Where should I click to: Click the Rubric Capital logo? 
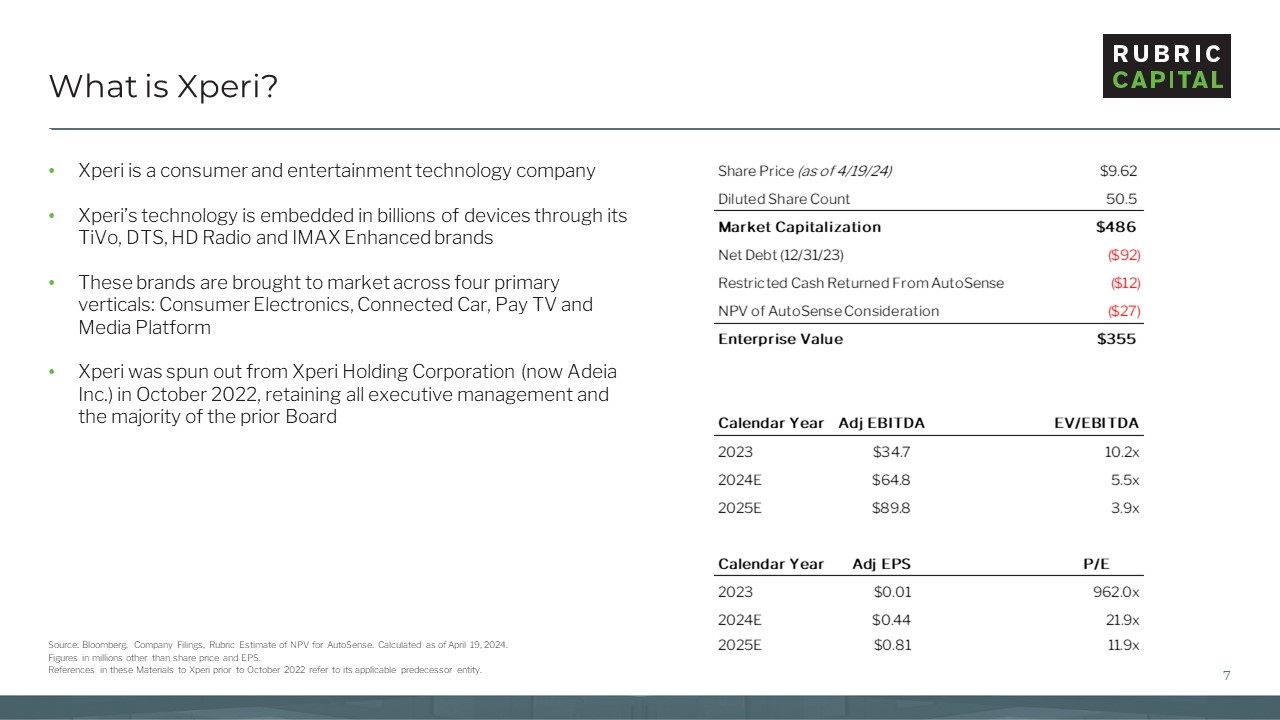[1166, 66]
